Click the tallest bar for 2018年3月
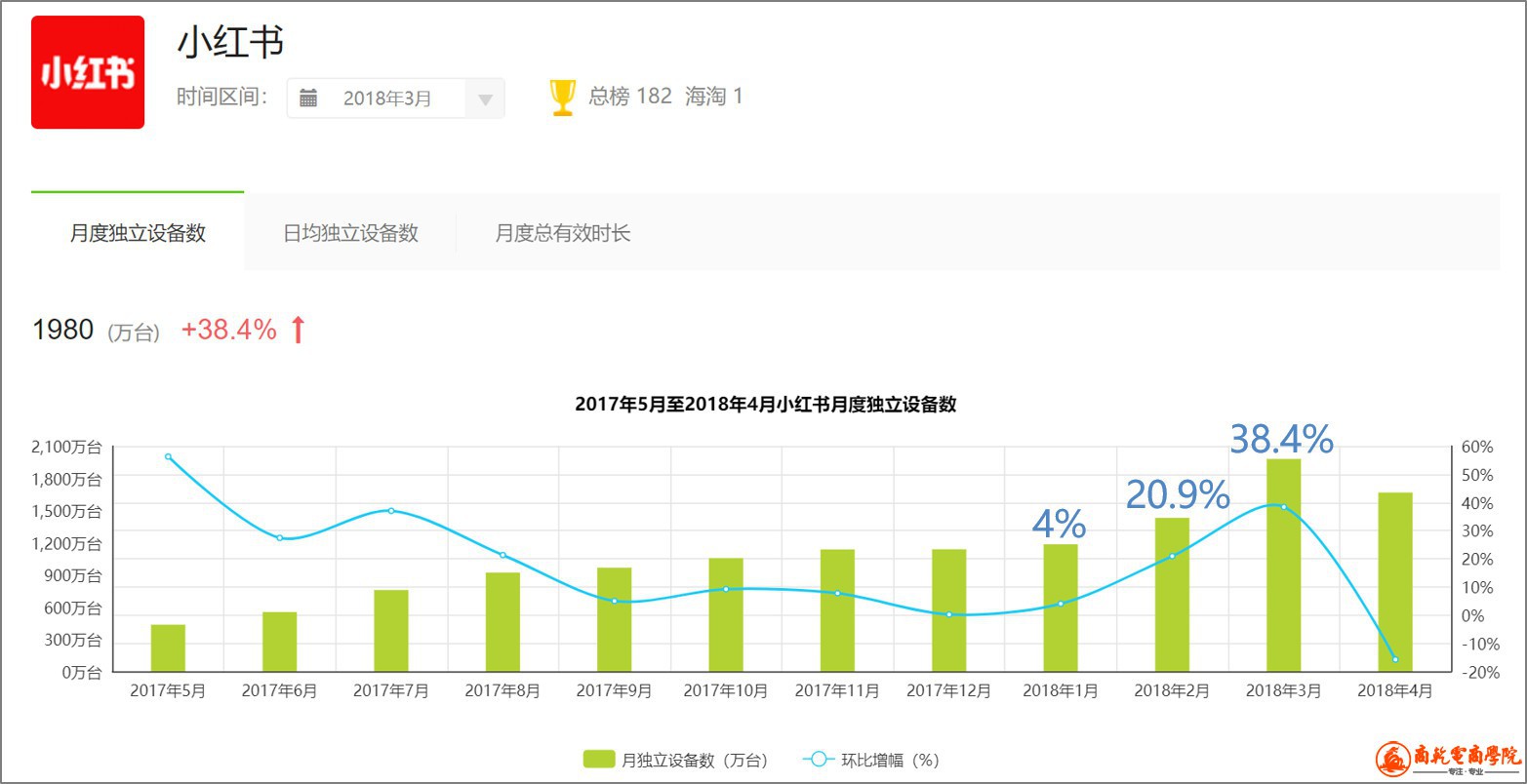This screenshot has width=1527, height=784. point(1284,566)
